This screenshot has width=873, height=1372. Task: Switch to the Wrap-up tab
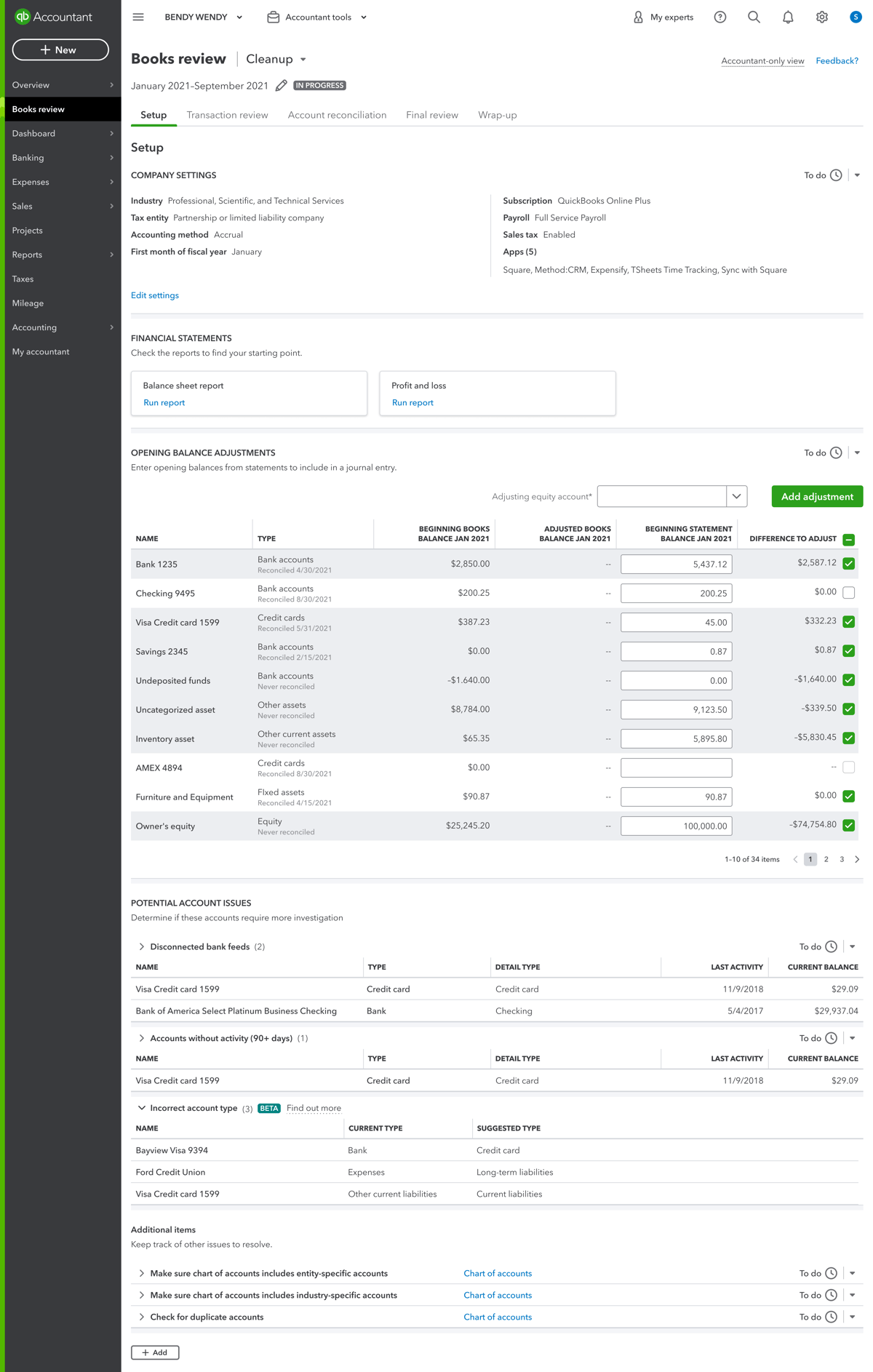[498, 115]
